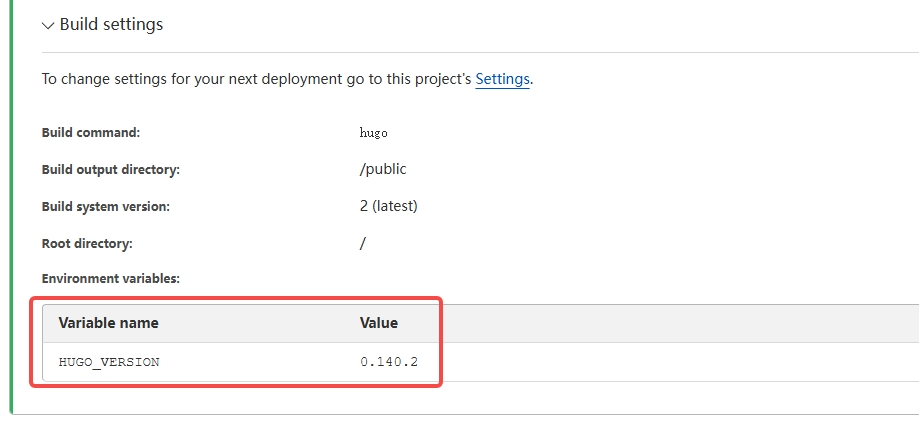
Task: Collapse the Build settings chevron arrow
Action: tap(48, 25)
